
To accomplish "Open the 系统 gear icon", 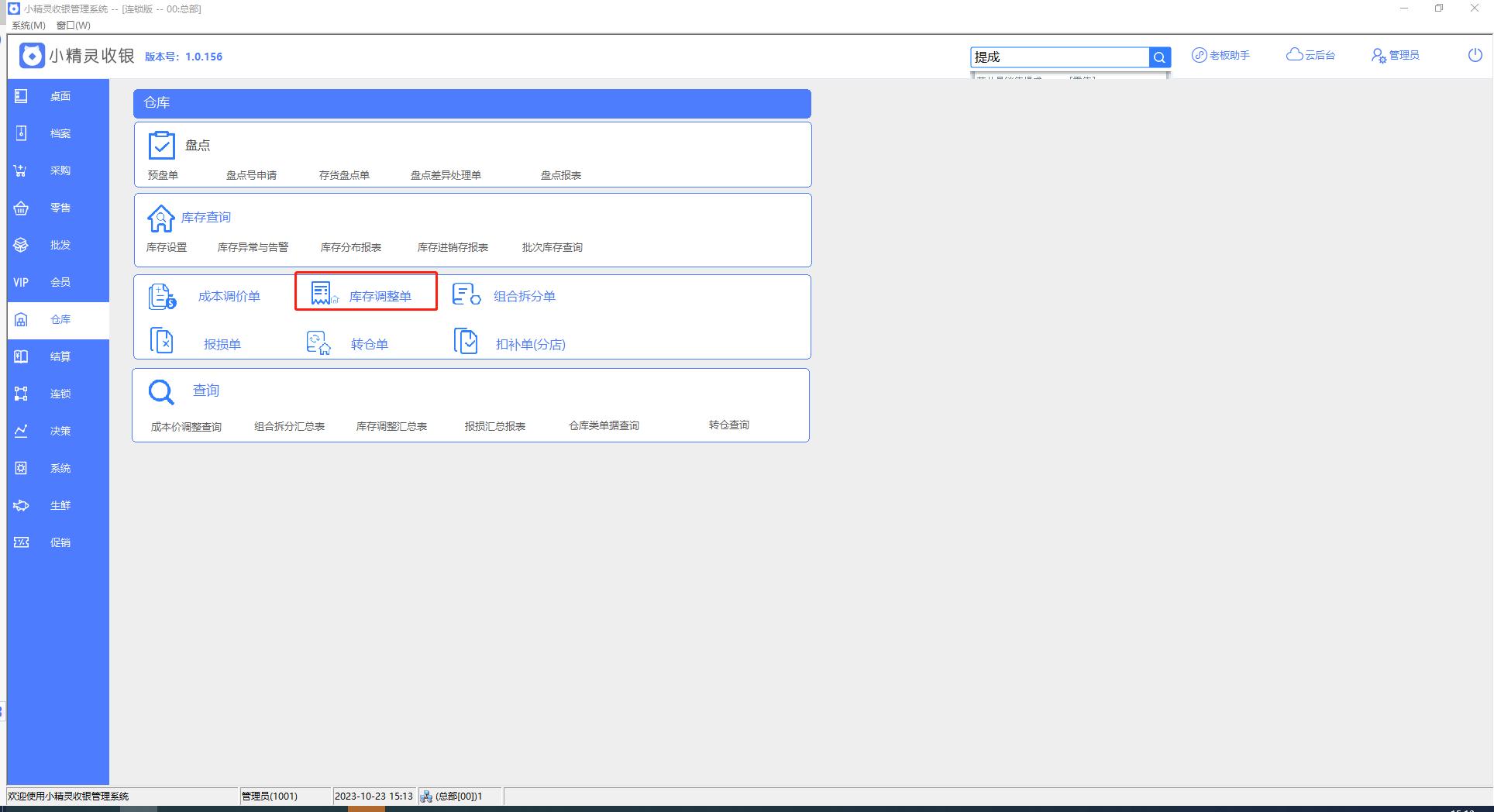I will (21, 468).
